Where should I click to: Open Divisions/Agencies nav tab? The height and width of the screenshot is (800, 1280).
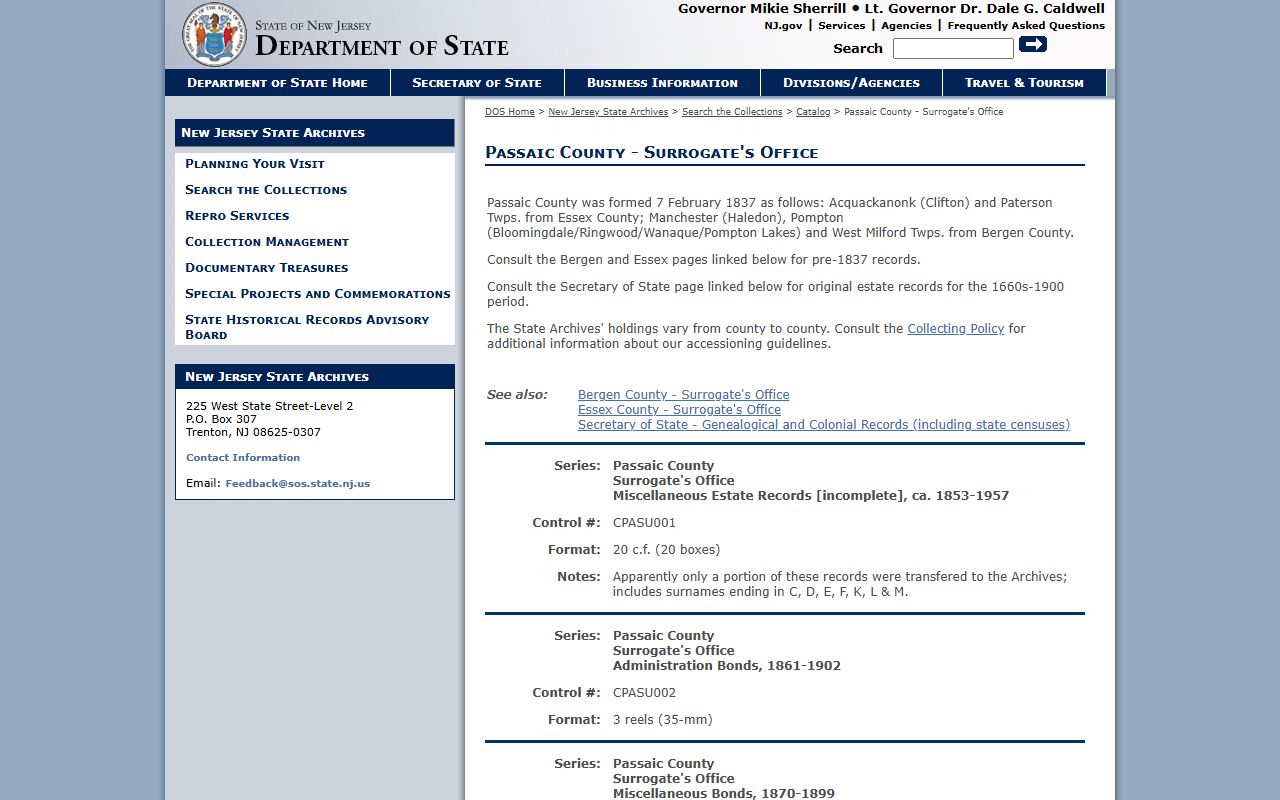pyautogui.click(x=851, y=83)
